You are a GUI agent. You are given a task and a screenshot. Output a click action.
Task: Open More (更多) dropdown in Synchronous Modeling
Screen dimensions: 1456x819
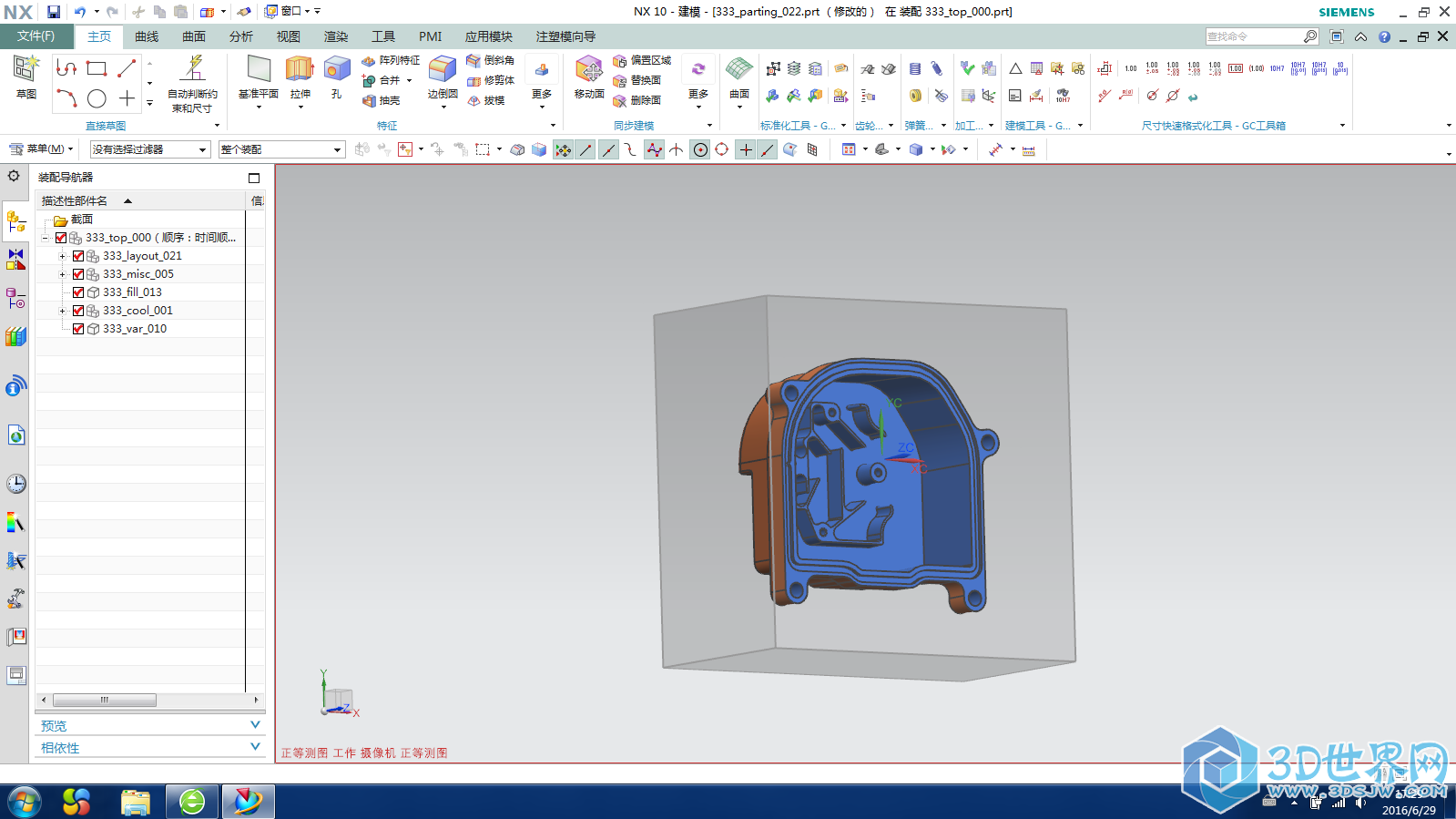tap(698, 82)
